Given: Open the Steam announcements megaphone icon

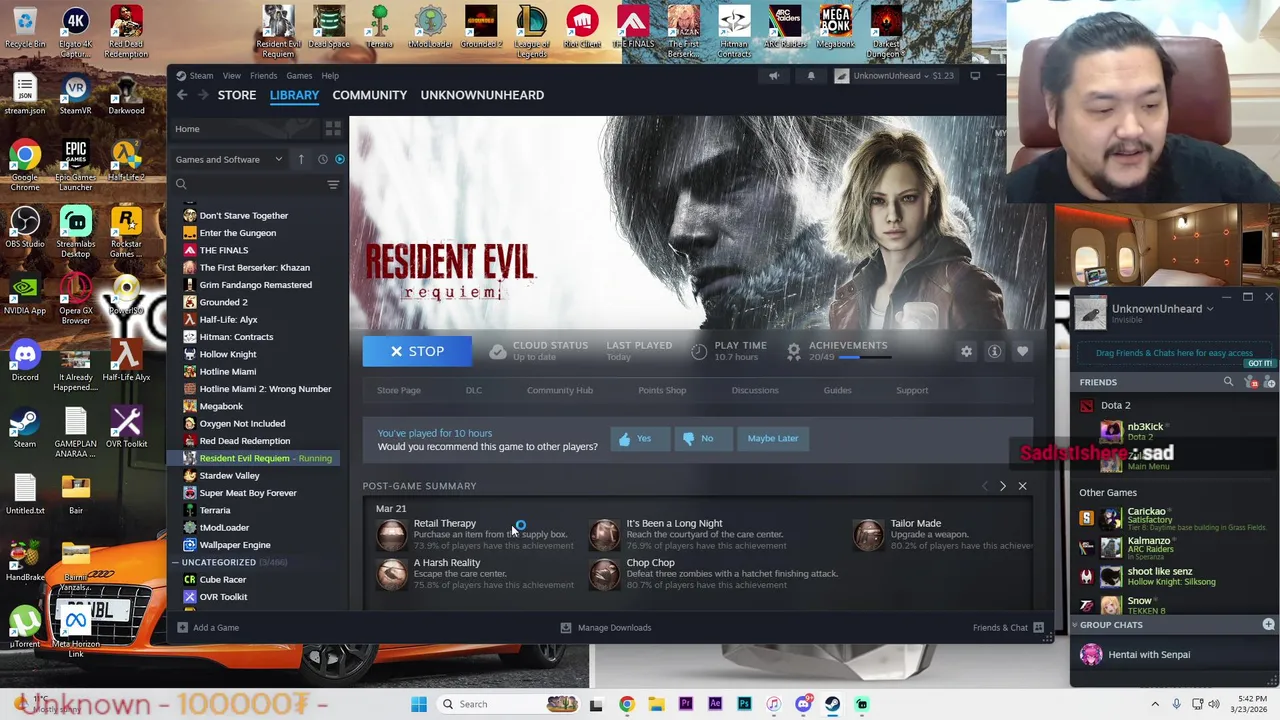Looking at the screenshot, I should [774, 76].
